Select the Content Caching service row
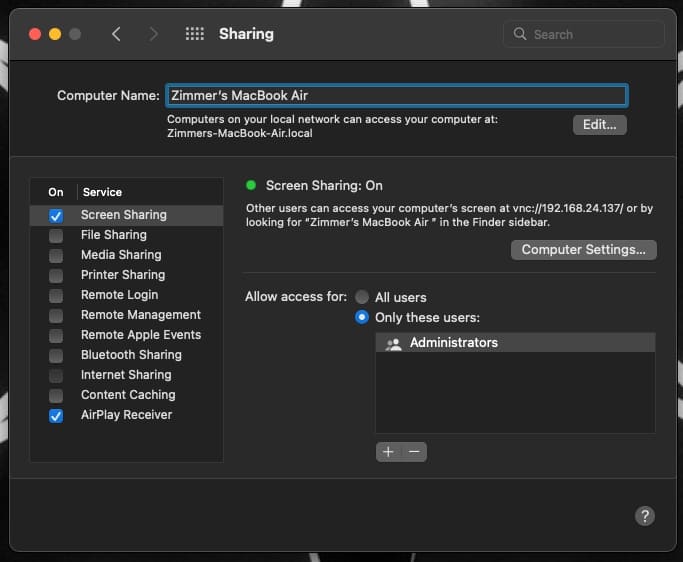 pos(126,396)
